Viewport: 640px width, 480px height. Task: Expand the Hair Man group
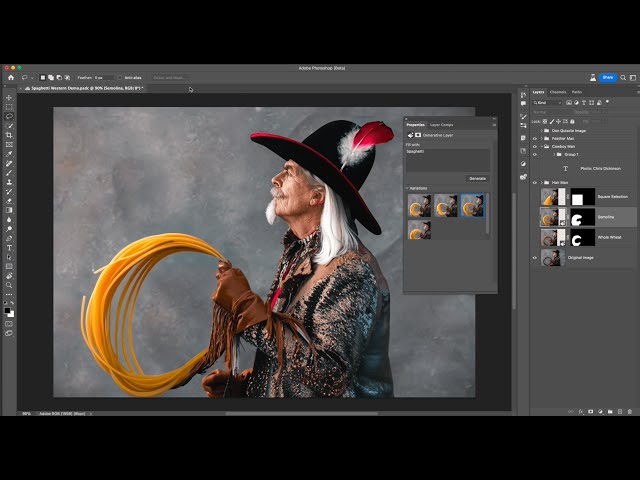pyautogui.click(x=542, y=183)
